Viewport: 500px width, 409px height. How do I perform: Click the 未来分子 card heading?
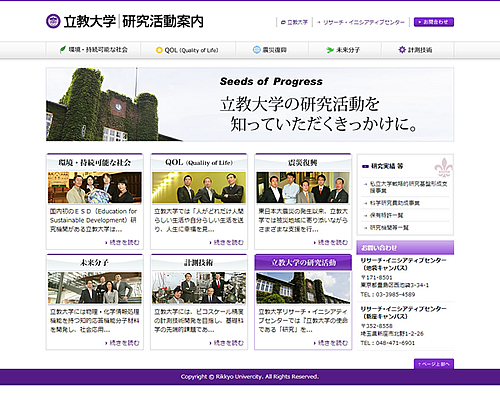(95, 263)
